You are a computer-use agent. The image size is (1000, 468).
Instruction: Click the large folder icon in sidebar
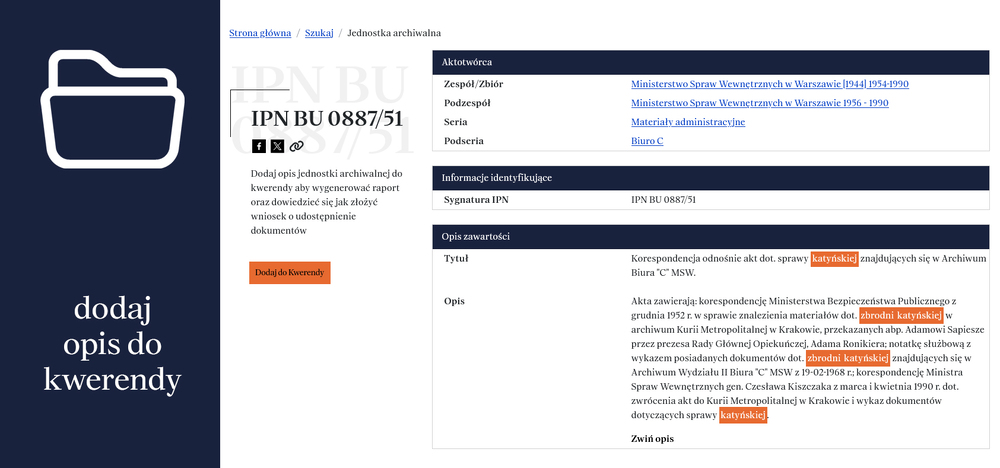pos(112,108)
